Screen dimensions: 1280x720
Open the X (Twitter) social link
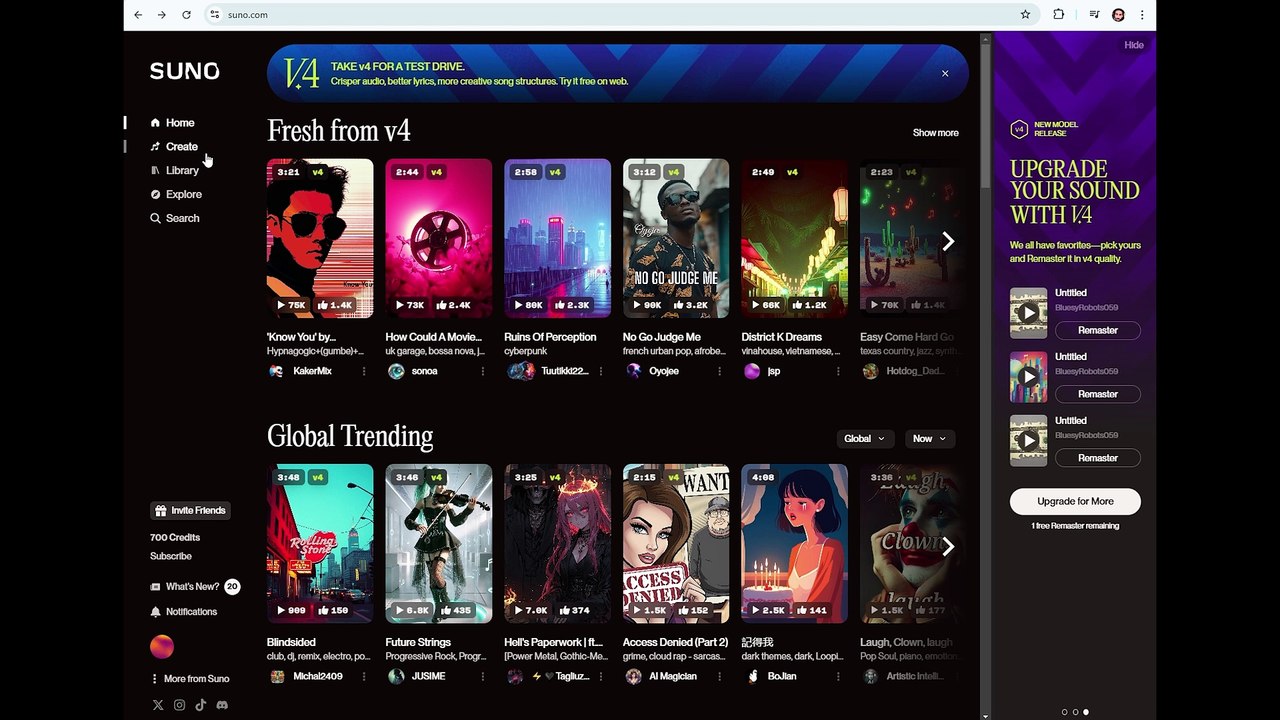tap(158, 705)
